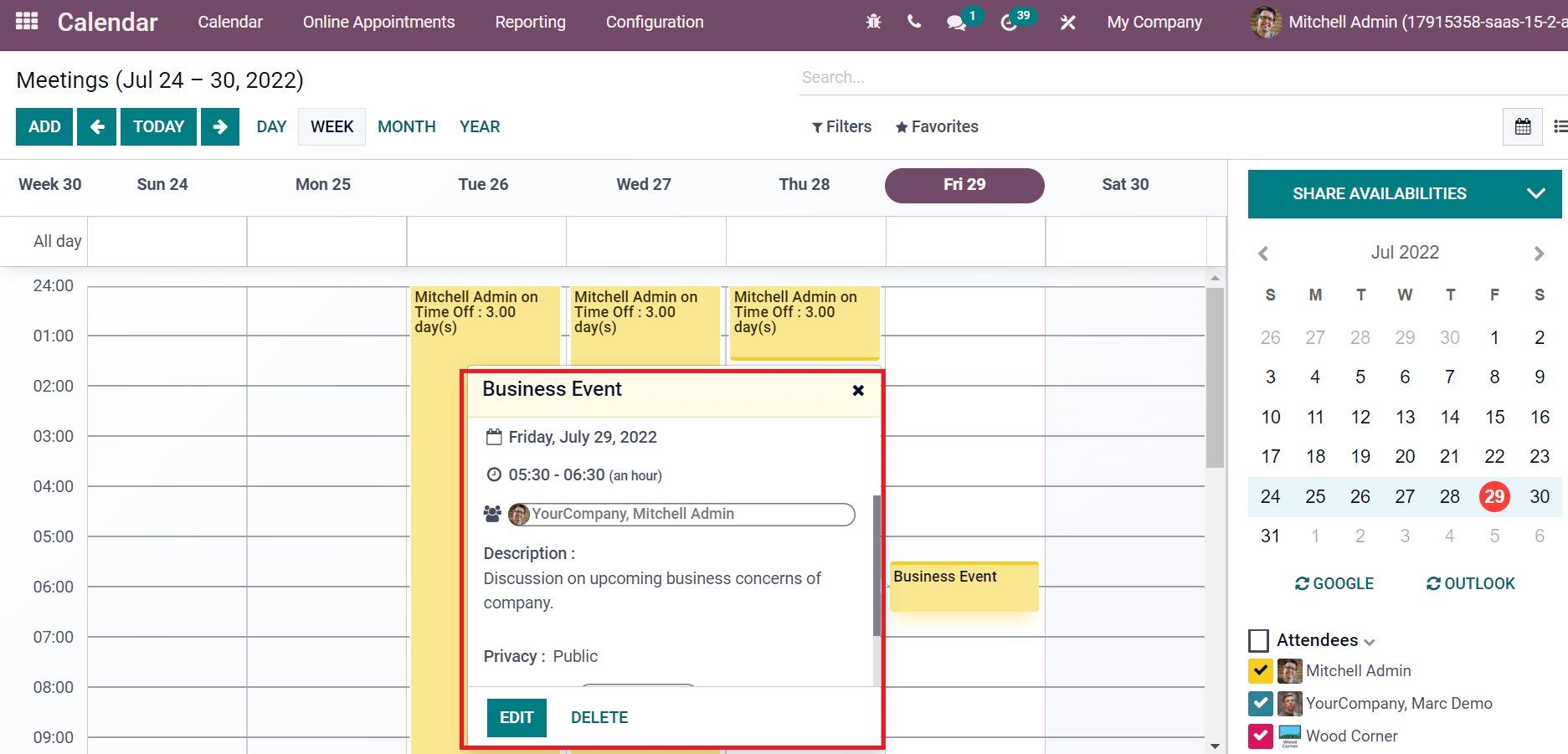Viewport: 1568px width, 754px height.
Task: Next month arrow in mini calendar
Action: coord(1539,253)
